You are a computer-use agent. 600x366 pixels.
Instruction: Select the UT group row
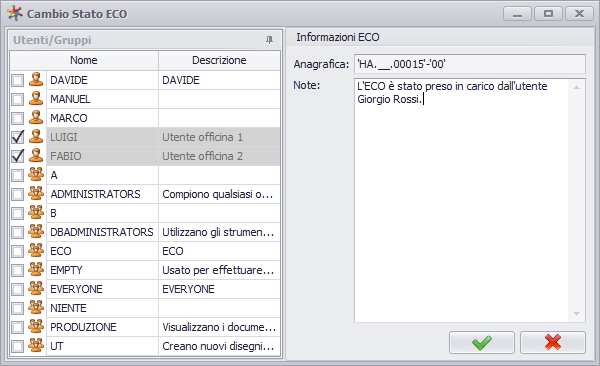(x=145, y=346)
